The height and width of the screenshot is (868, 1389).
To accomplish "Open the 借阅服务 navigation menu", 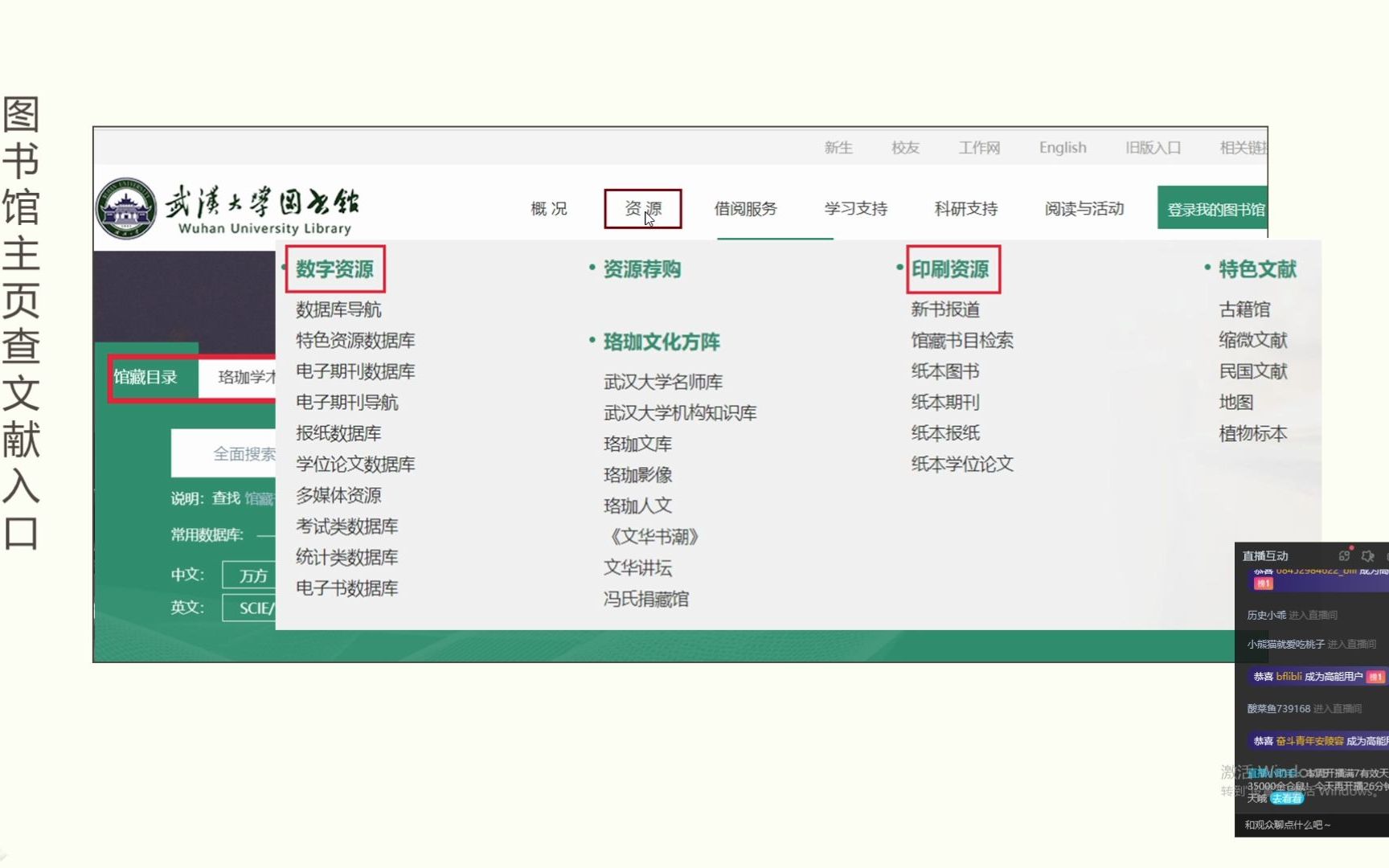I will (x=746, y=209).
